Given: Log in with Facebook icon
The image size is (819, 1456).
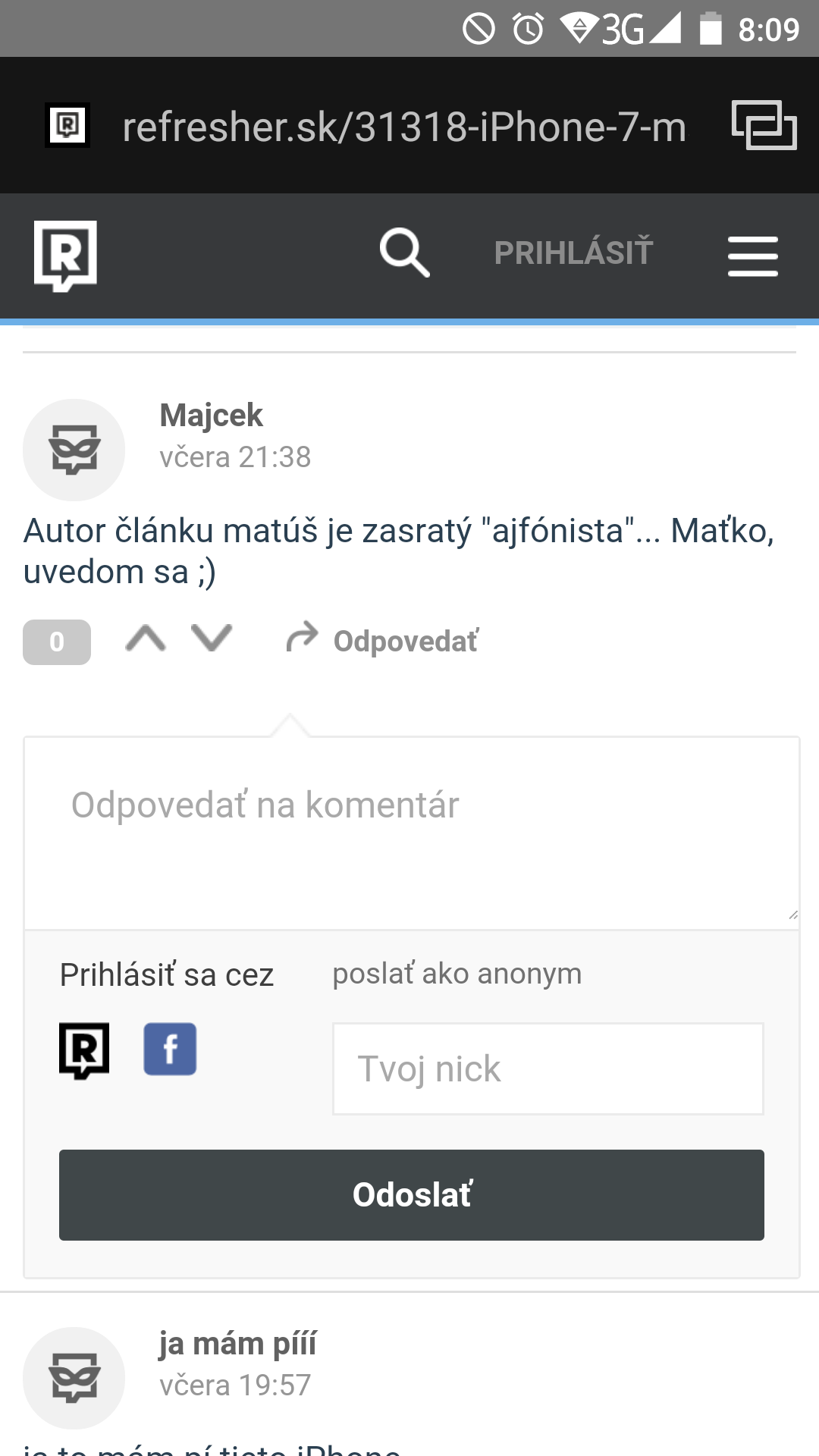Looking at the screenshot, I should 170,1050.
